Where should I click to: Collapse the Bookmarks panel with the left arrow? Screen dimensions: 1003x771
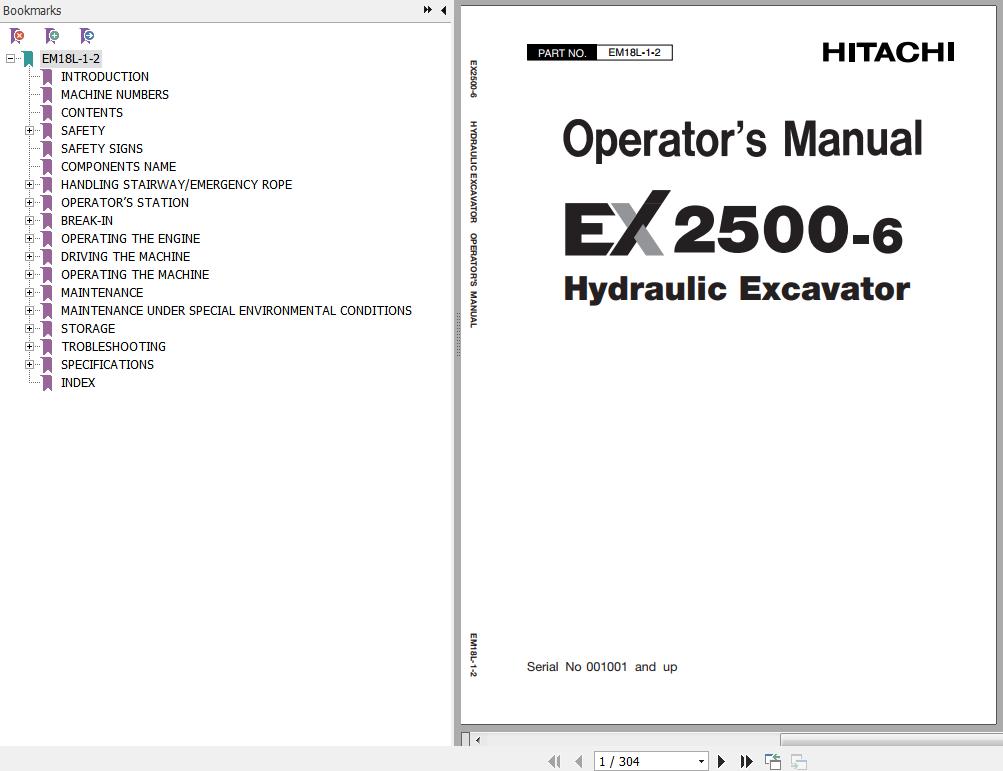443,10
